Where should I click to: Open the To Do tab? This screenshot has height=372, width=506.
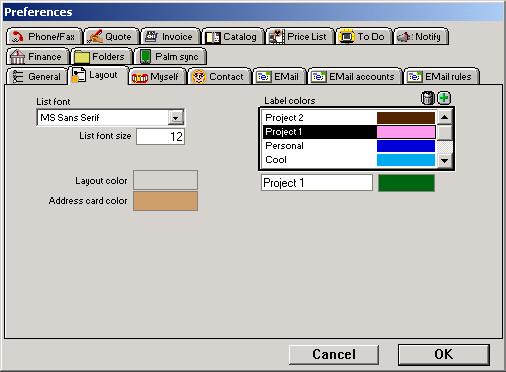click(x=364, y=36)
